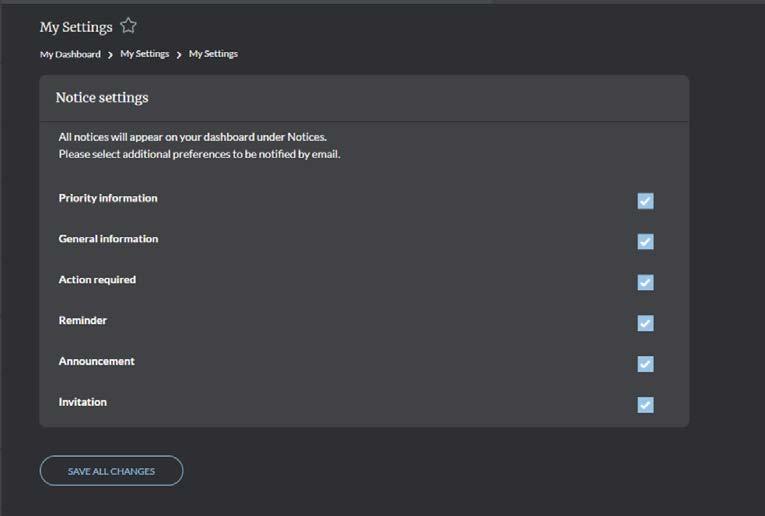Viewport: 765px width, 516px height.
Task: Select the last My Settings breadcrumb
Action: pyautogui.click(x=213, y=54)
